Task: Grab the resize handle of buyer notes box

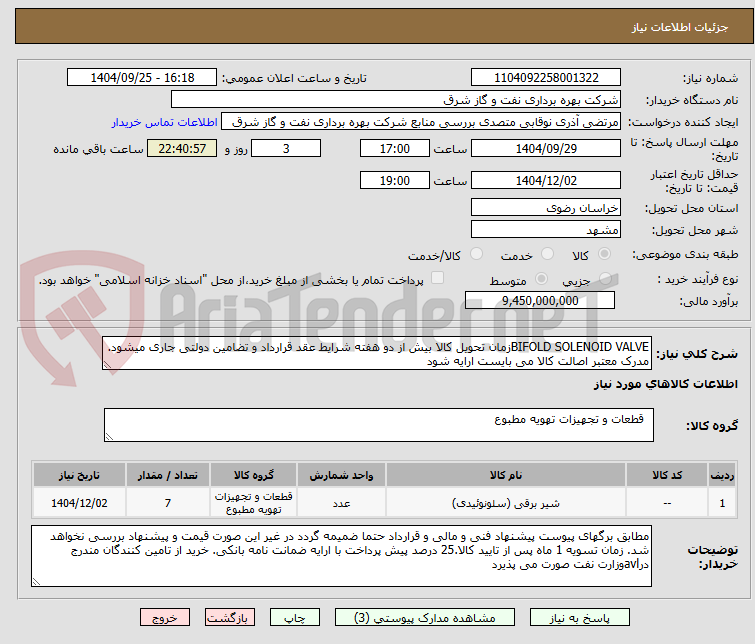Action: pos(36,582)
